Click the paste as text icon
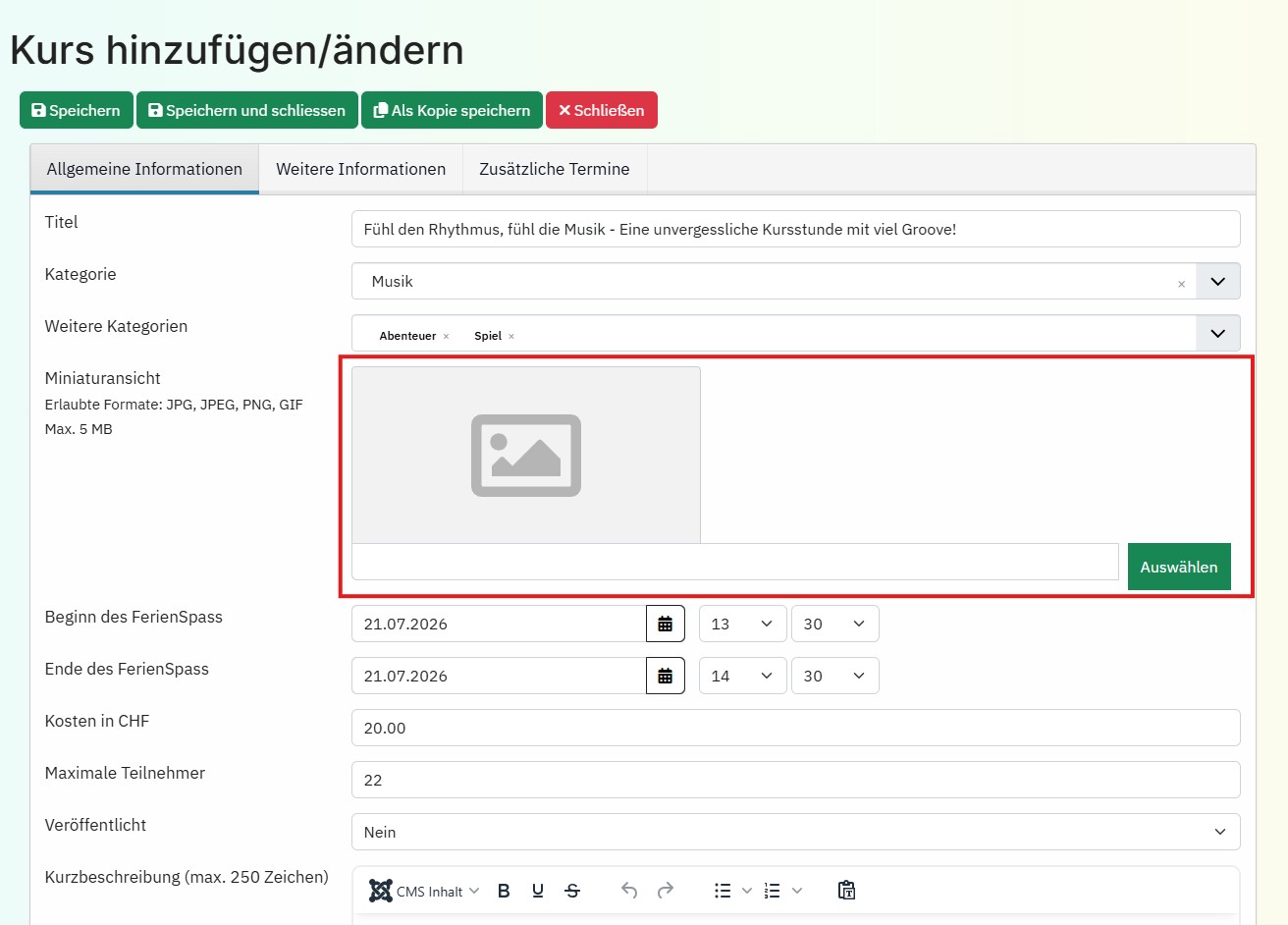 pos(846,891)
